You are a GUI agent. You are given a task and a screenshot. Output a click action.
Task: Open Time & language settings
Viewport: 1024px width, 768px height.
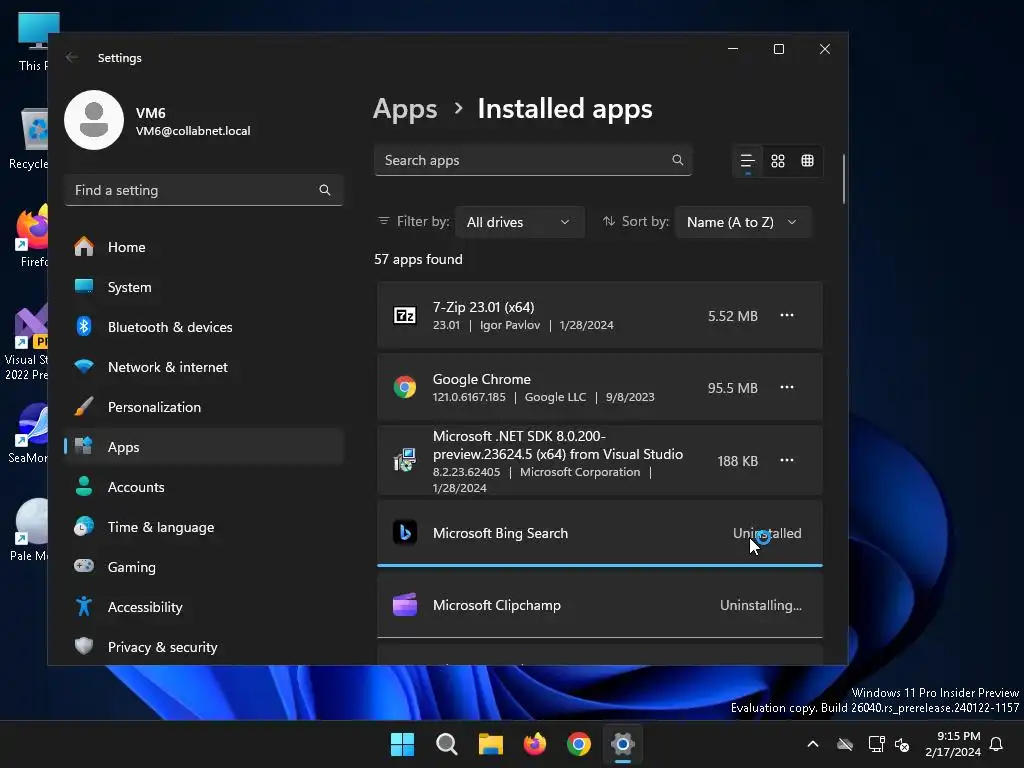click(x=204, y=526)
